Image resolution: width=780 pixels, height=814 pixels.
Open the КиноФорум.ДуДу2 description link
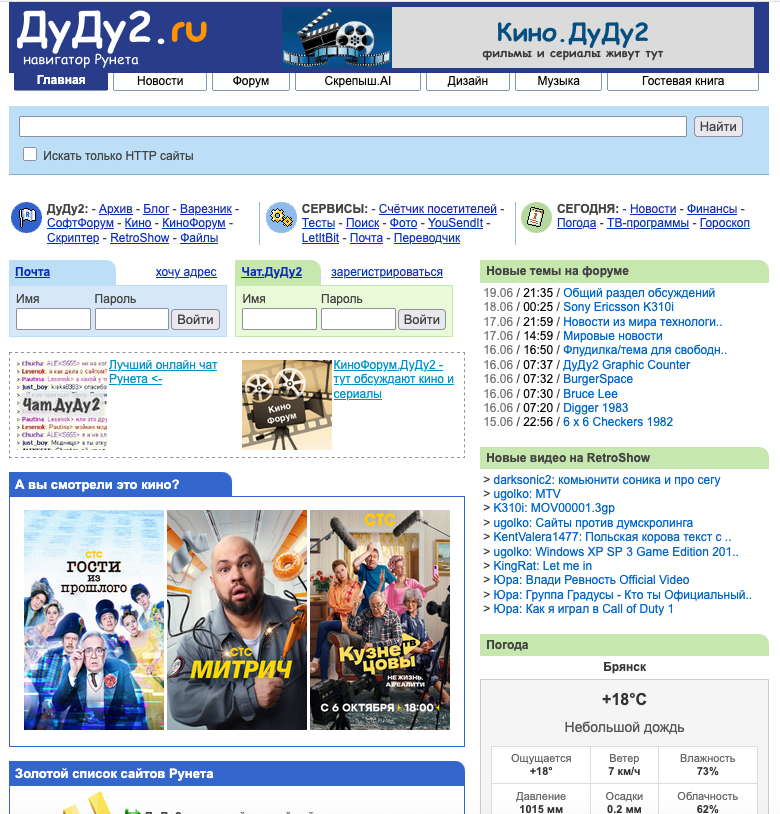click(x=393, y=379)
